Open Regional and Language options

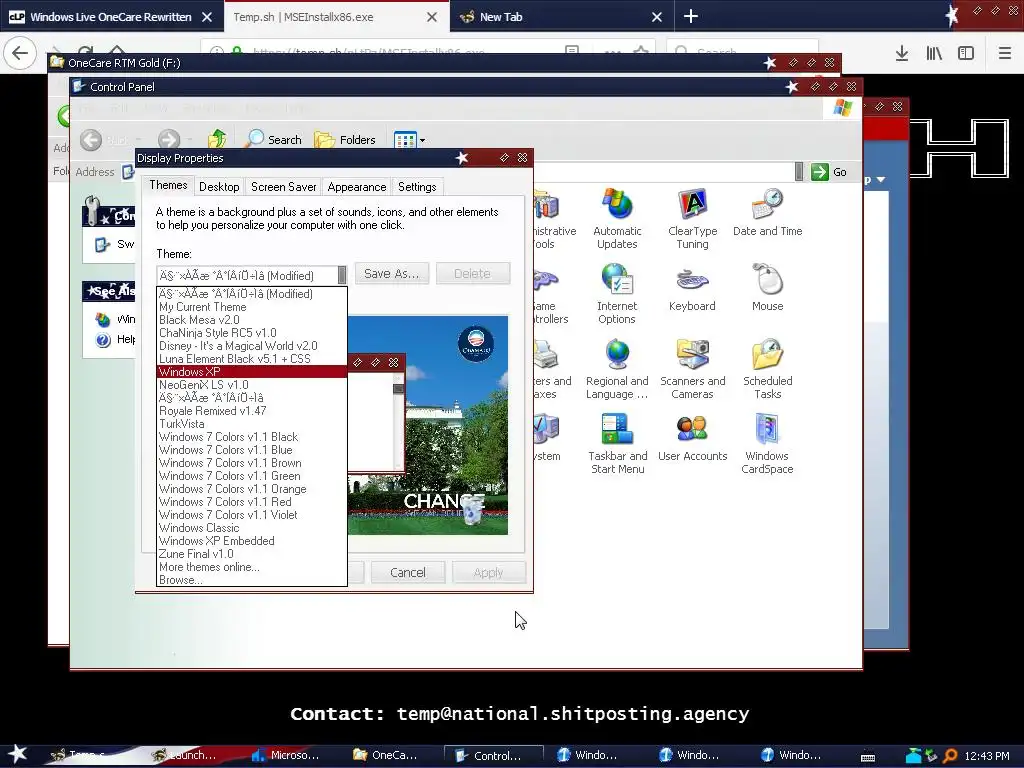click(616, 369)
